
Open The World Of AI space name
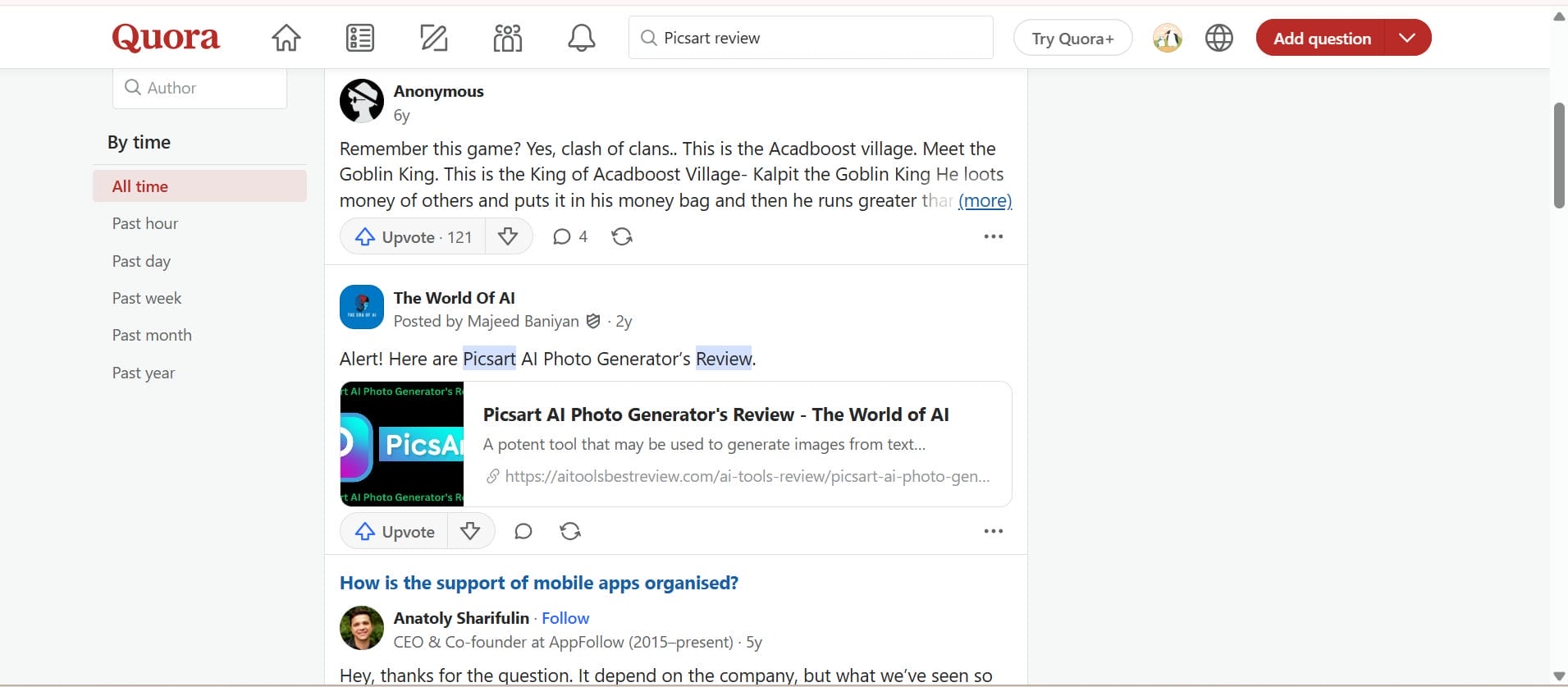tap(455, 298)
